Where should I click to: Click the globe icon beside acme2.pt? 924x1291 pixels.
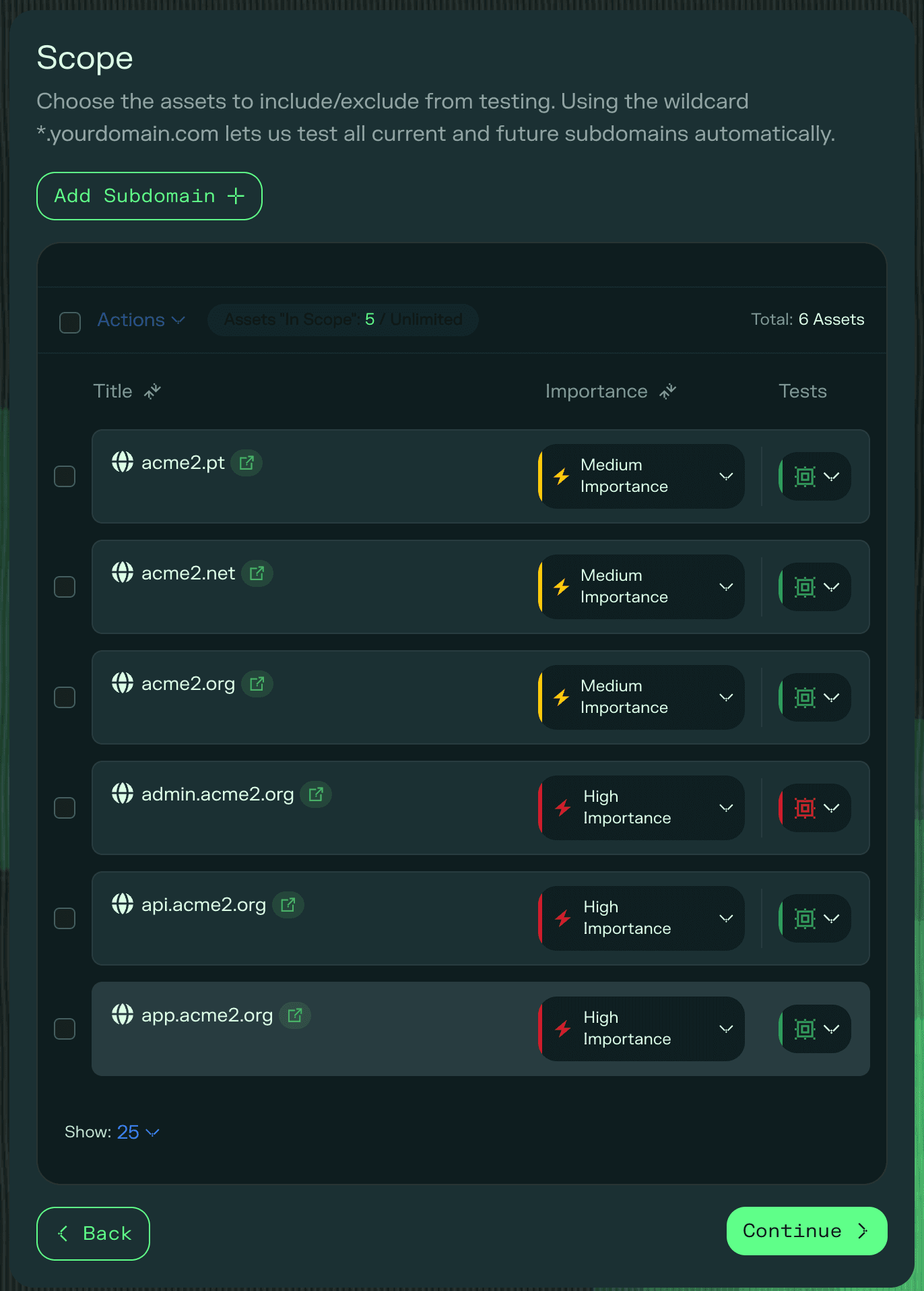[123, 462]
